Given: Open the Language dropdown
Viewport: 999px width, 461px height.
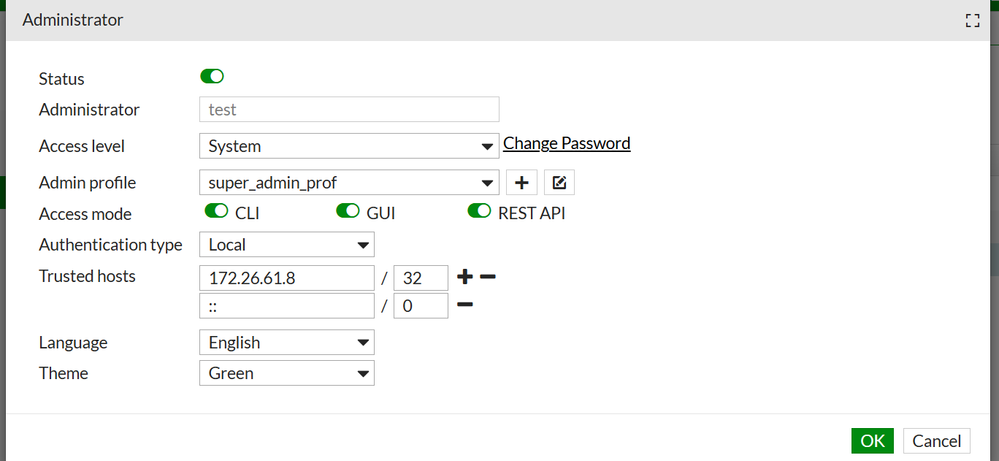Looking at the screenshot, I should click(286, 342).
